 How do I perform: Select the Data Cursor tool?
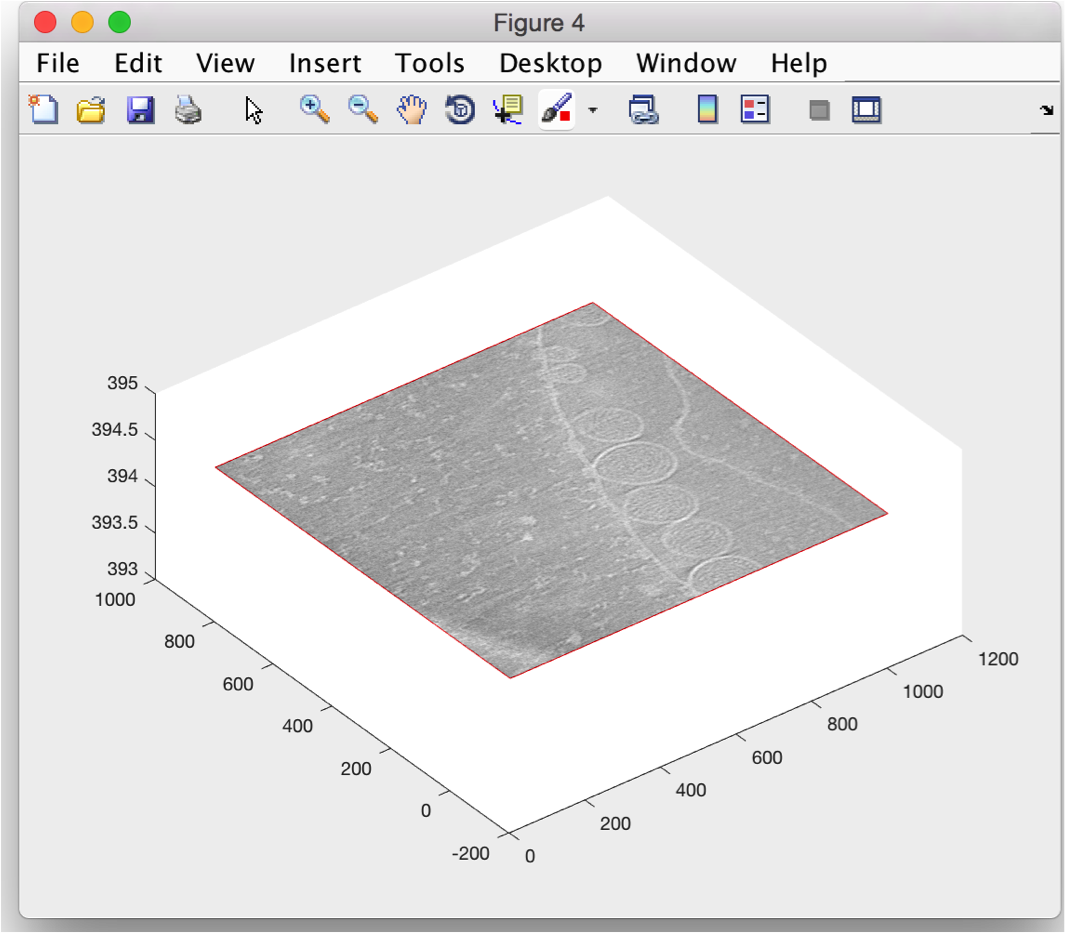pyautogui.click(x=508, y=109)
